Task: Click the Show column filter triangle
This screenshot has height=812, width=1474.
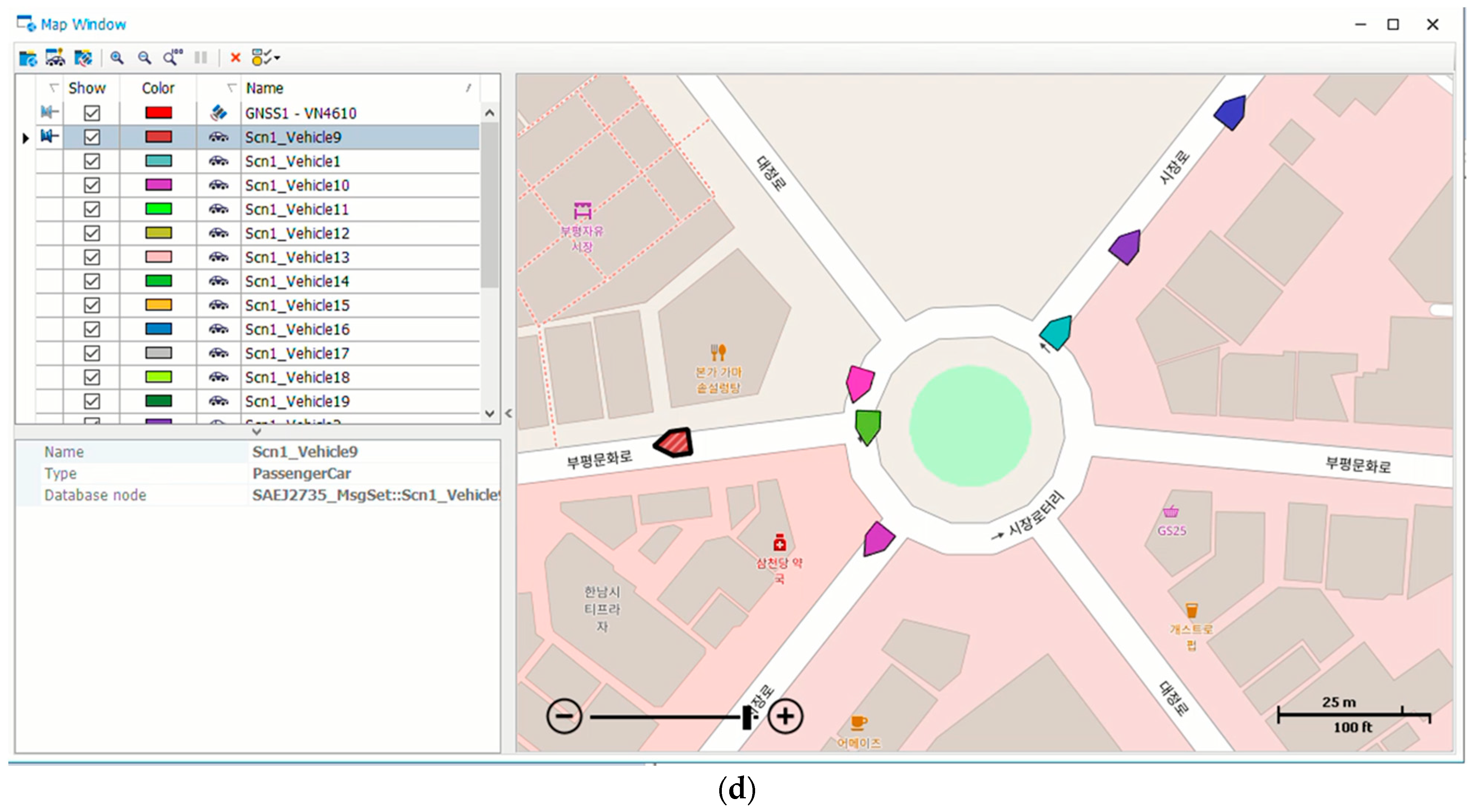Action: [54, 88]
